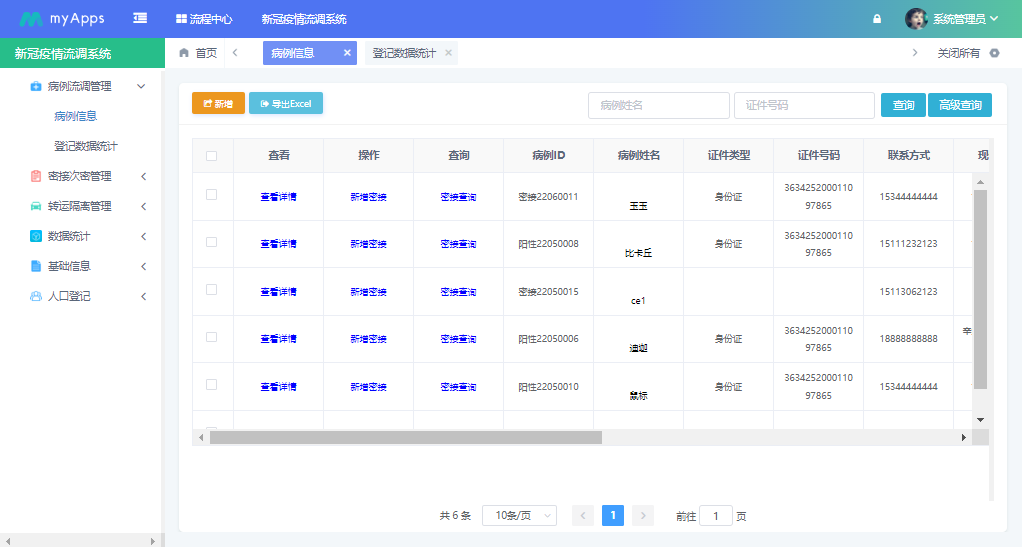Click the 人口登记 people icon
This screenshot has height=547, width=1022.
click(x=36, y=296)
